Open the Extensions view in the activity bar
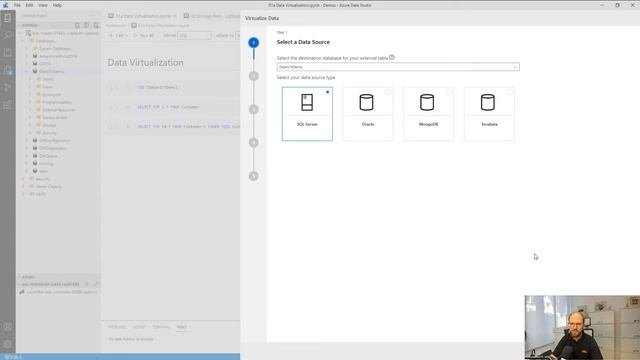Image resolution: width=640 pixels, height=360 pixels. (8, 105)
